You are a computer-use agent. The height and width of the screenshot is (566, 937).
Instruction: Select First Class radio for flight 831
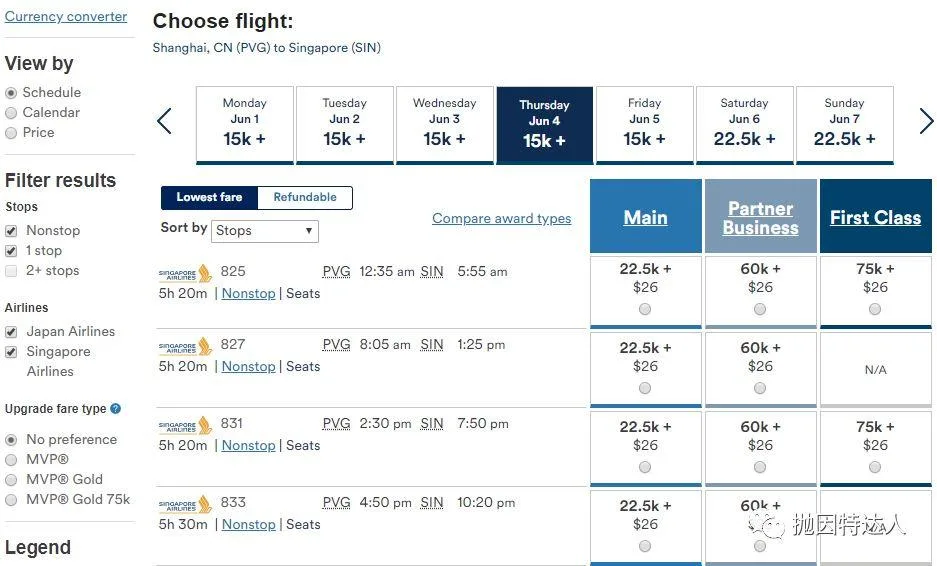pyautogui.click(x=875, y=467)
